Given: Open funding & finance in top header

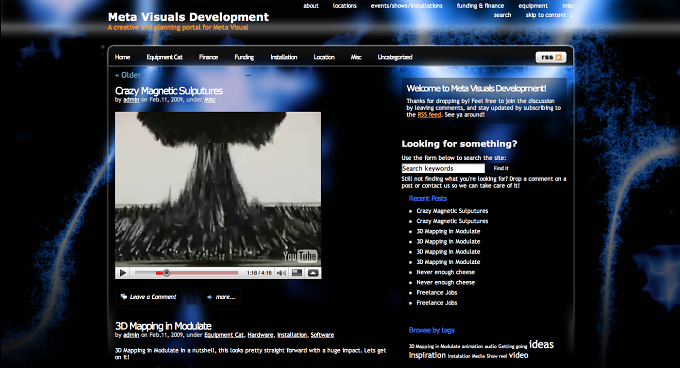Looking at the screenshot, I should pos(480,6).
